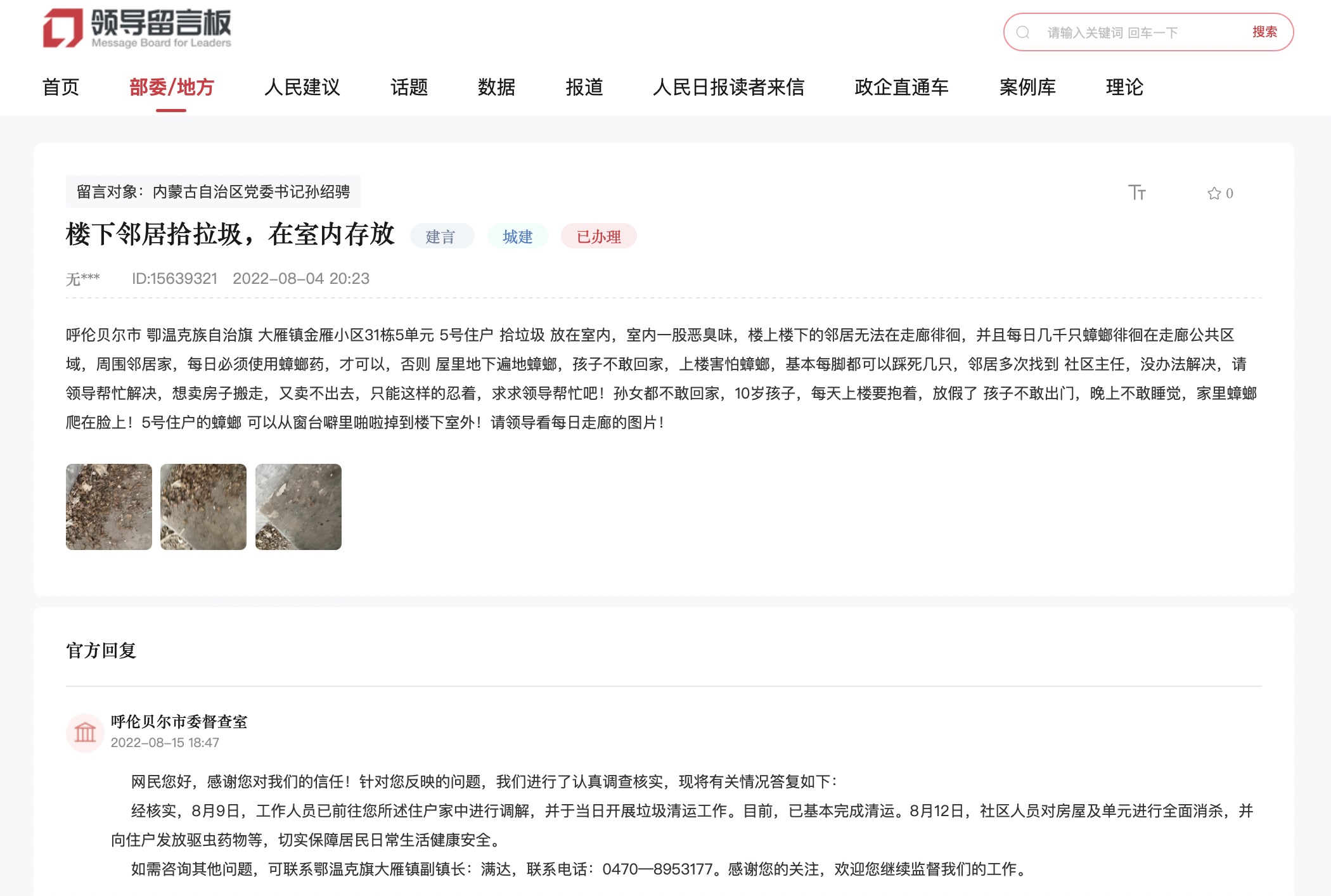The width and height of the screenshot is (1331, 896).
Task: Open the third attached photo thumbnail
Action: (x=299, y=507)
